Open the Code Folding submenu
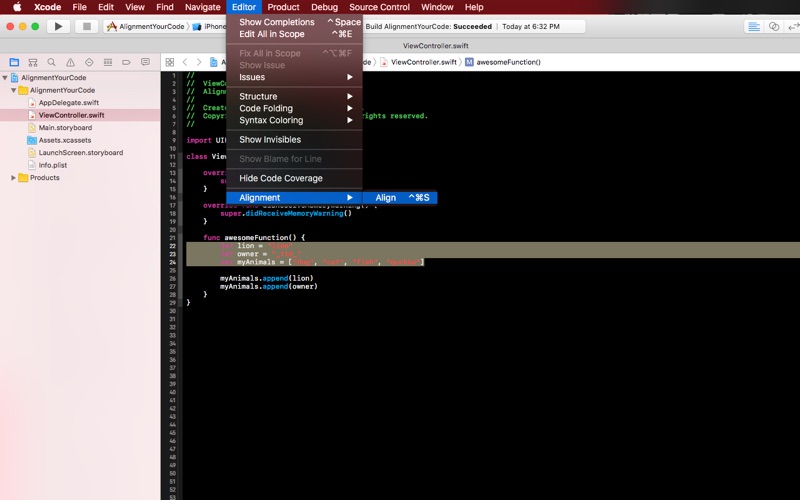This screenshot has width=800, height=500. click(x=294, y=108)
